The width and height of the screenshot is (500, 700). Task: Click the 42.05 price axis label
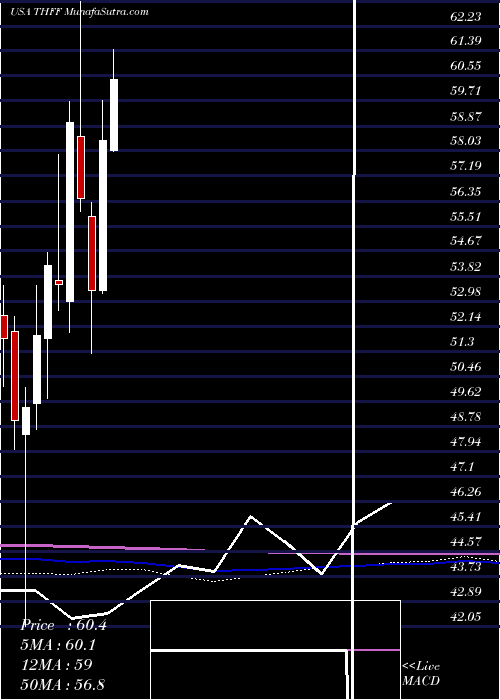(x=466, y=617)
